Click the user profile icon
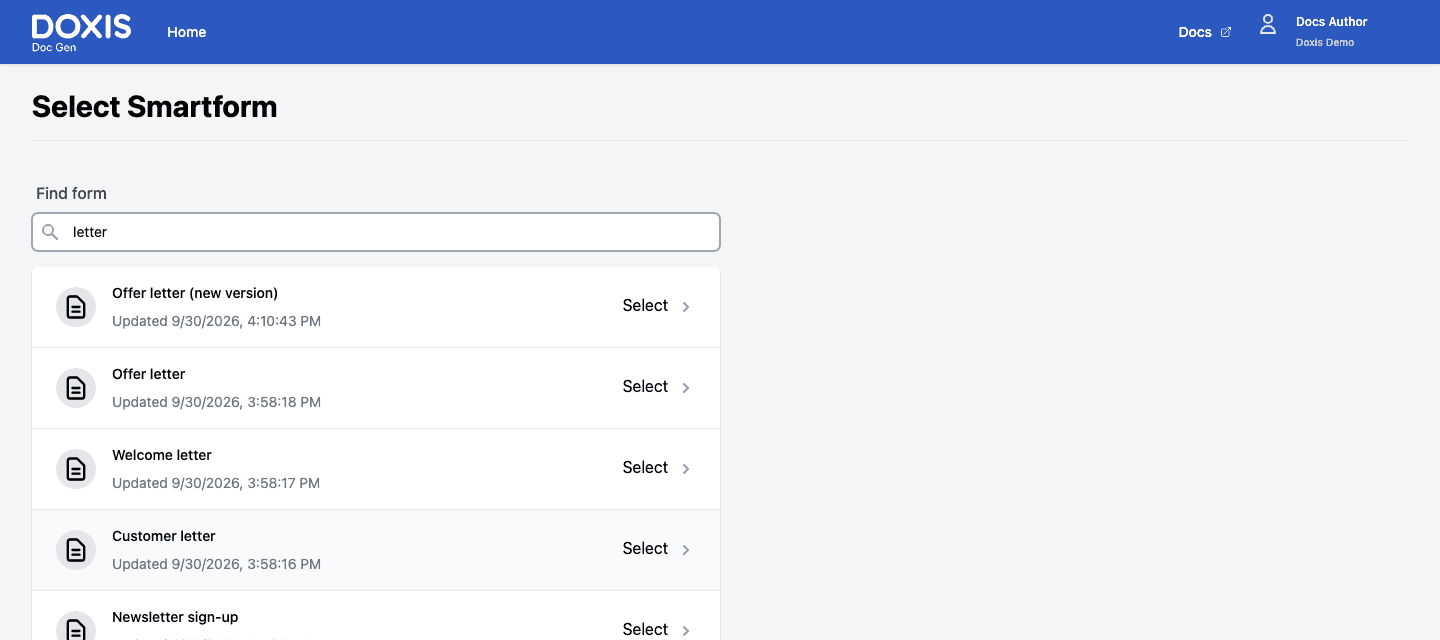Screen dimensions: 1440x640 coord(1268,25)
